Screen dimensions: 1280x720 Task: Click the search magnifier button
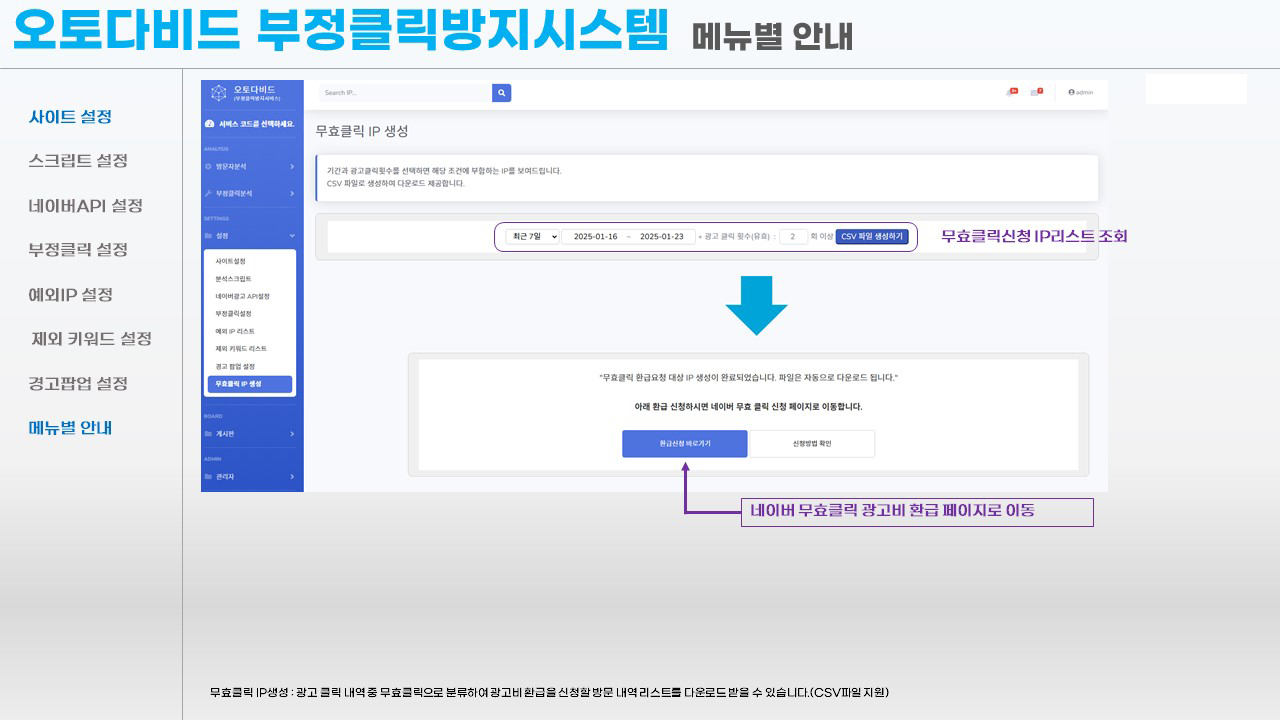point(501,93)
